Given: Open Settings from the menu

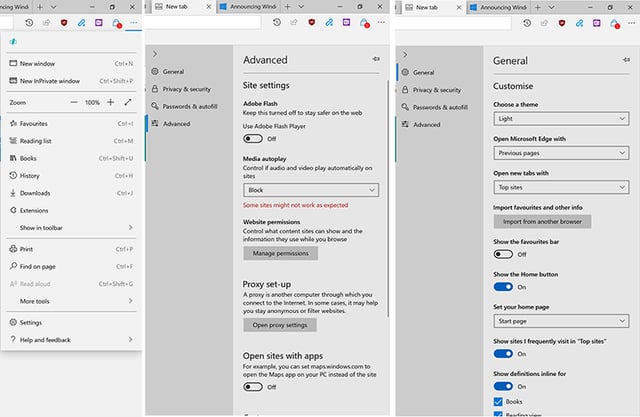Looking at the screenshot, I should click(x=72, y=322).
